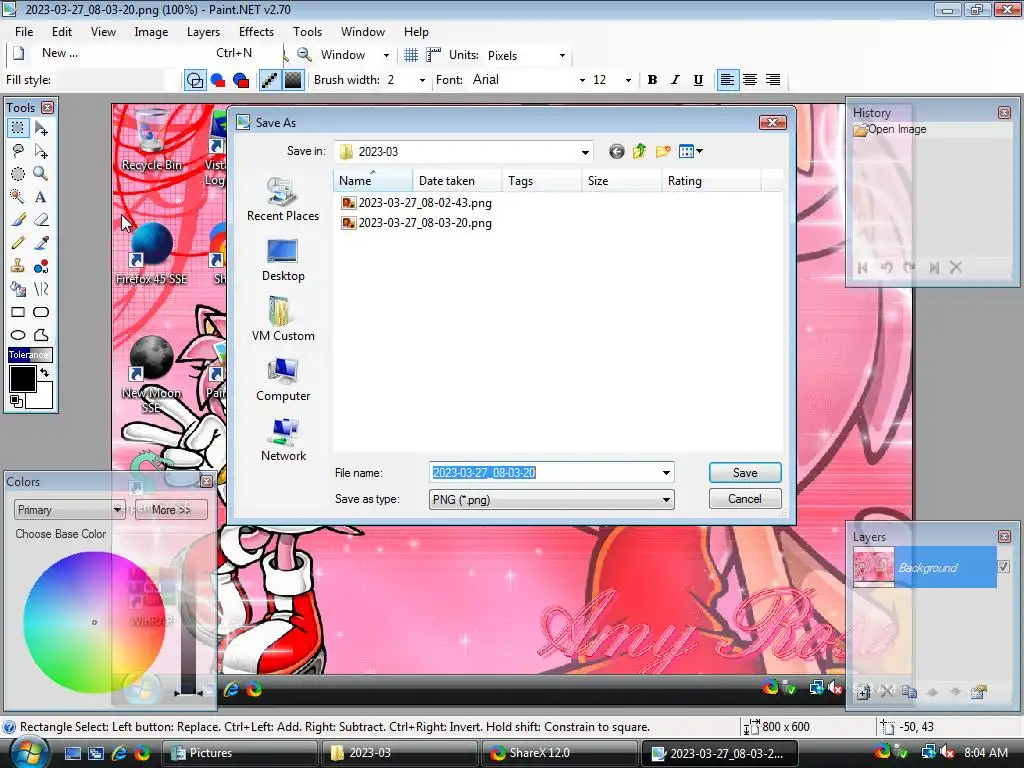Viewport: 1024px width, 768px height.
Task: Select the Magic Wand tool
Action: coord(18,197)
